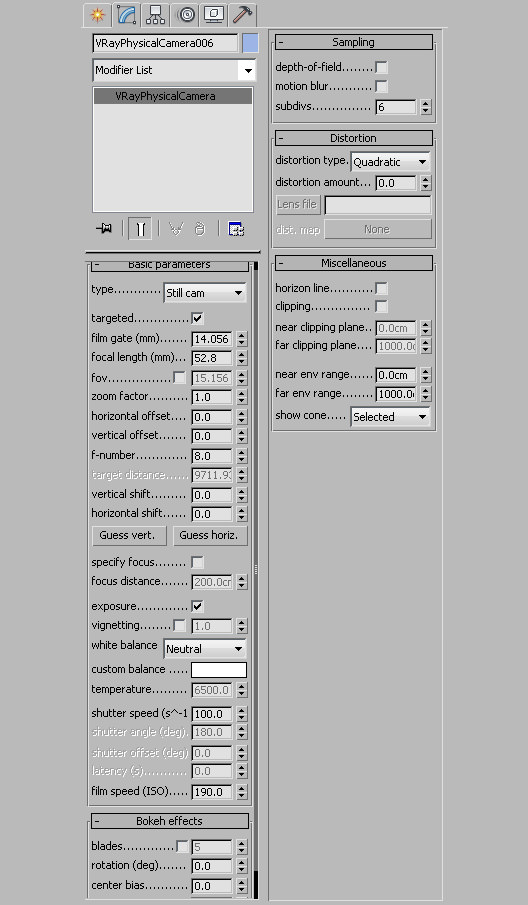Click the distortion amount field
This screenshot has height=905, width=528.
pos(396,184)
